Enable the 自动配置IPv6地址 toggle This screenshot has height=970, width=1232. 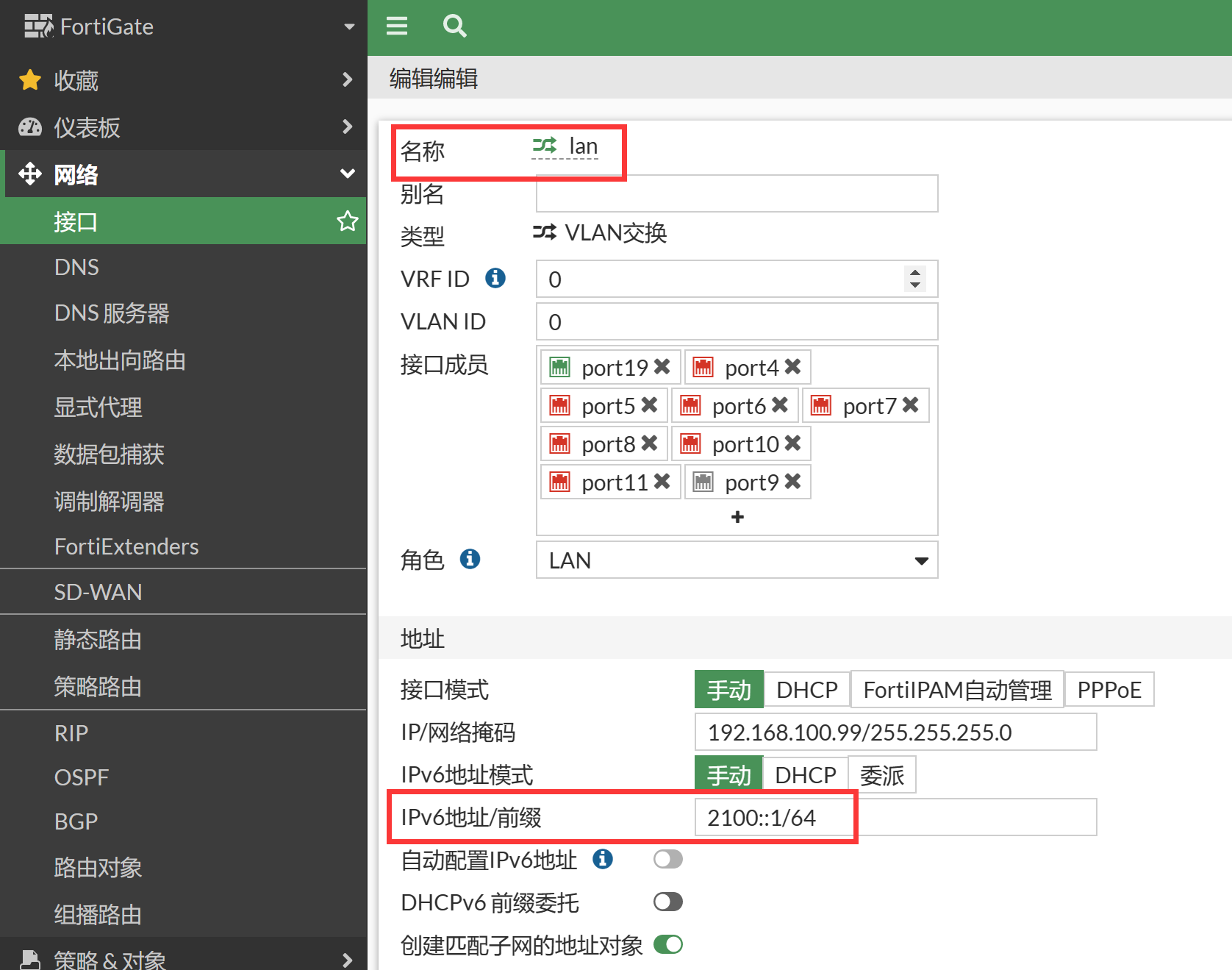[667, 859]
